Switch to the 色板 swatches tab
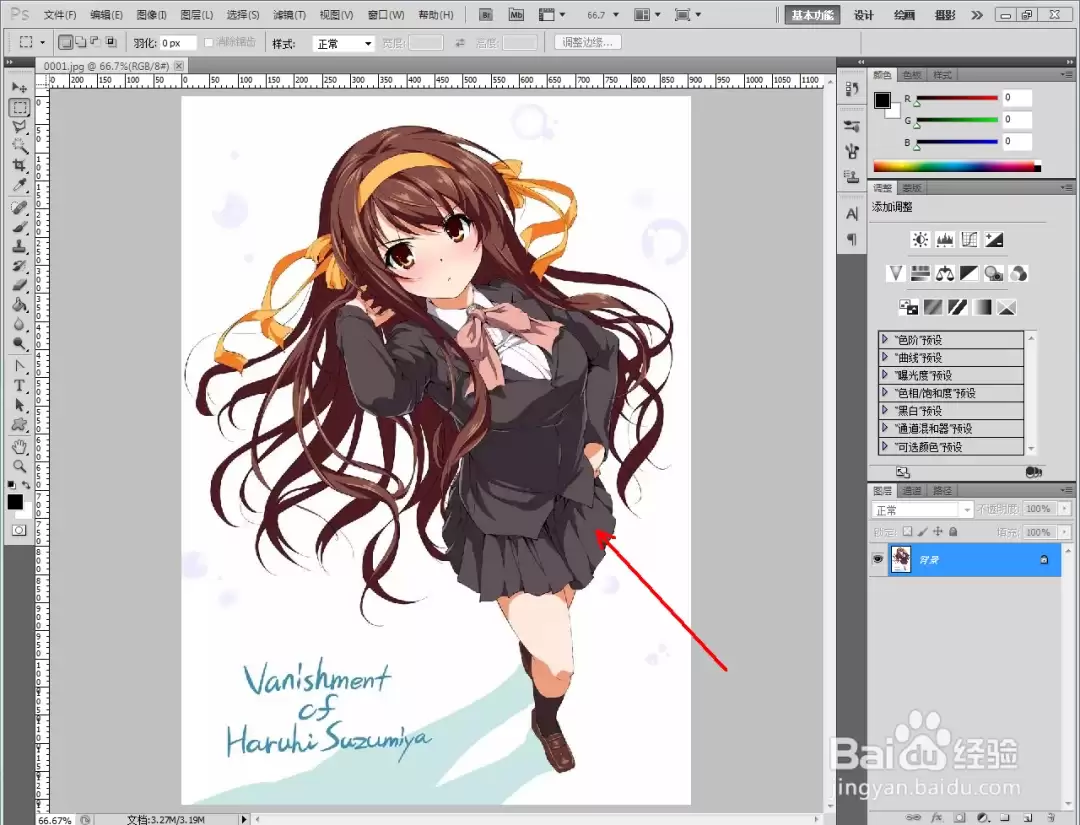This screenshot has height=825, width=1080. click(x=912, y=74)
